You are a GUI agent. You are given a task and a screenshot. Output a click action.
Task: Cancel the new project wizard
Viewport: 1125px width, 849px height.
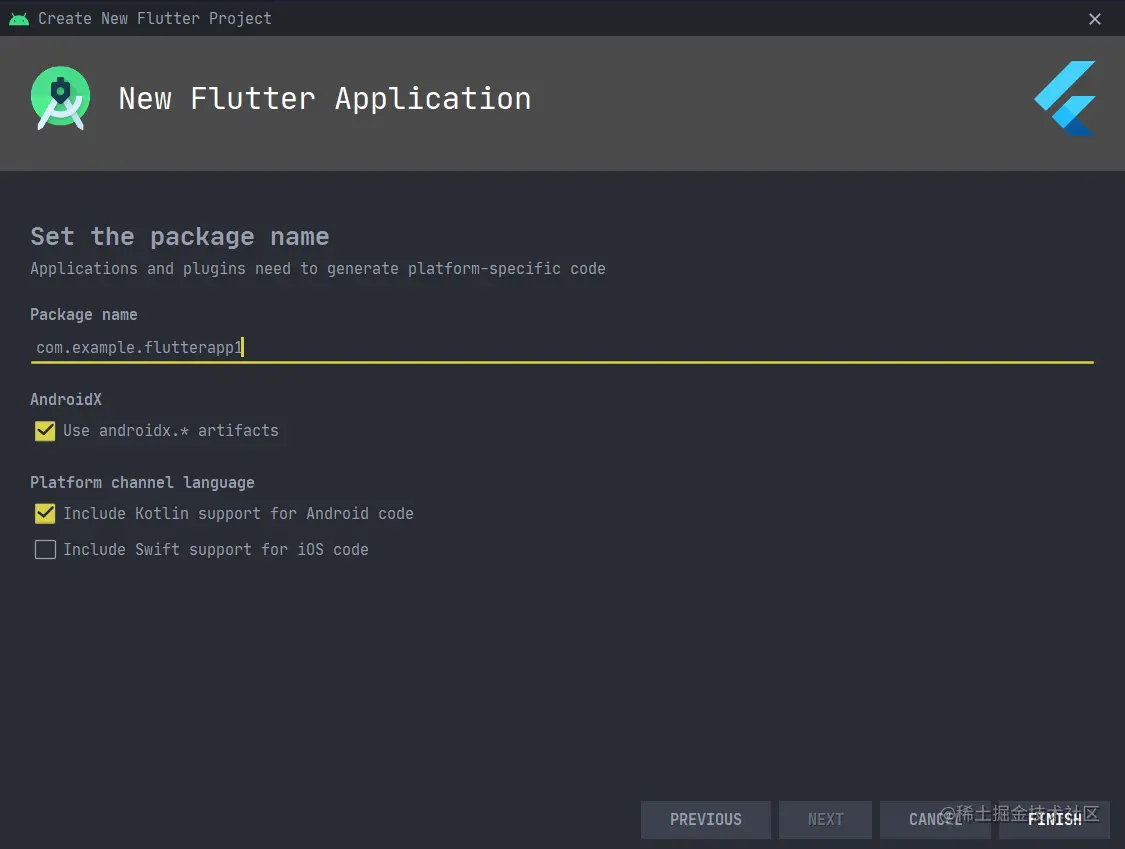935,820
